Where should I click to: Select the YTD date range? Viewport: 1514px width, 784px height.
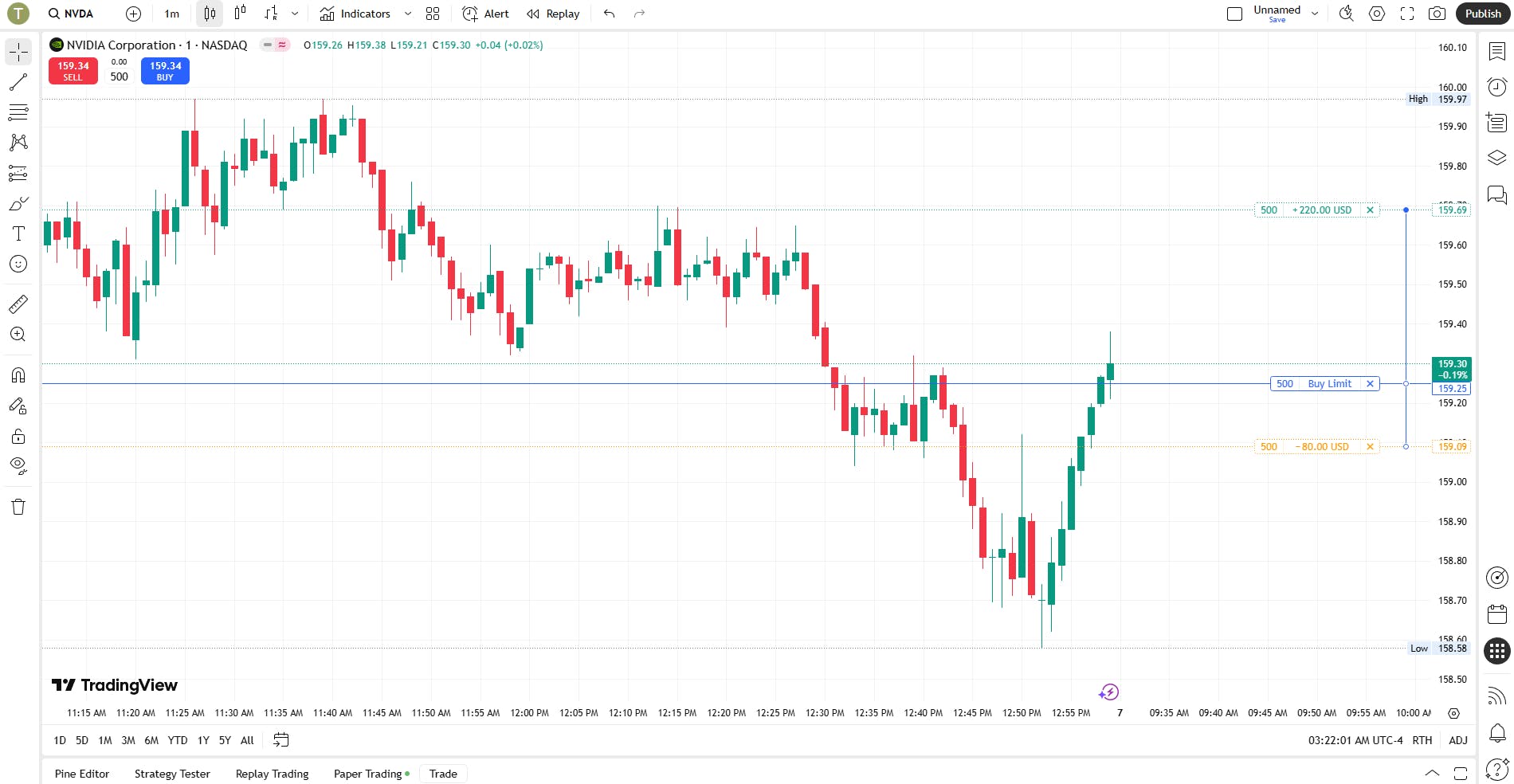(178, 740)
